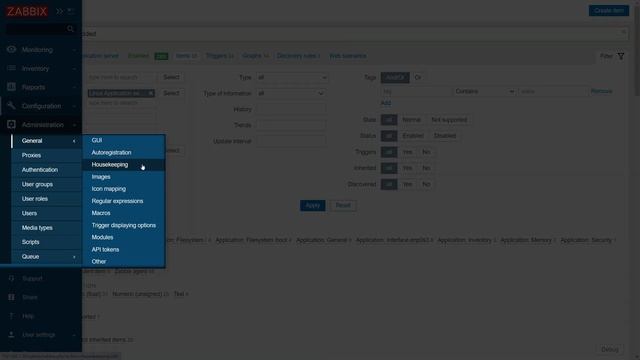This screenshot has height=360, width=640.
Task: Click the Zabbix logo
Action: 27,11
